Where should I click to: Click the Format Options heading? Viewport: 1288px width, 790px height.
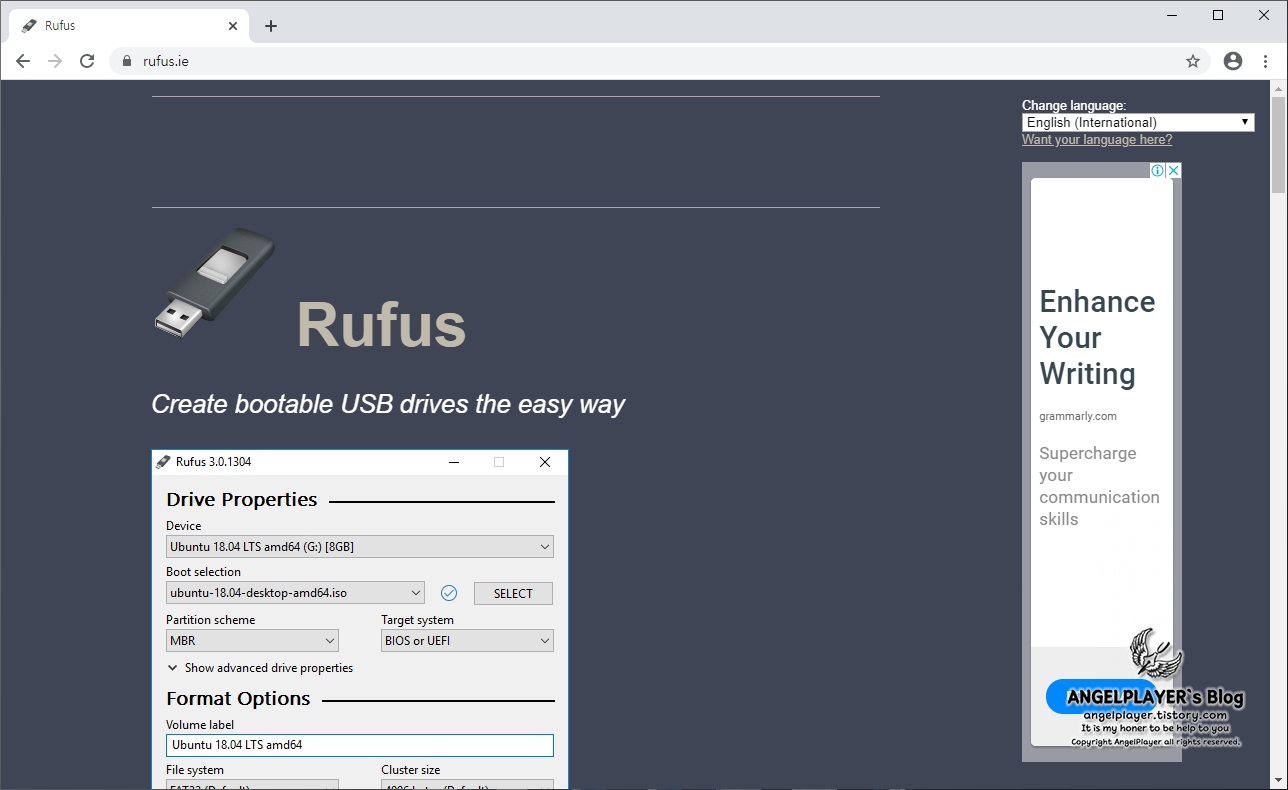(238, 699)
